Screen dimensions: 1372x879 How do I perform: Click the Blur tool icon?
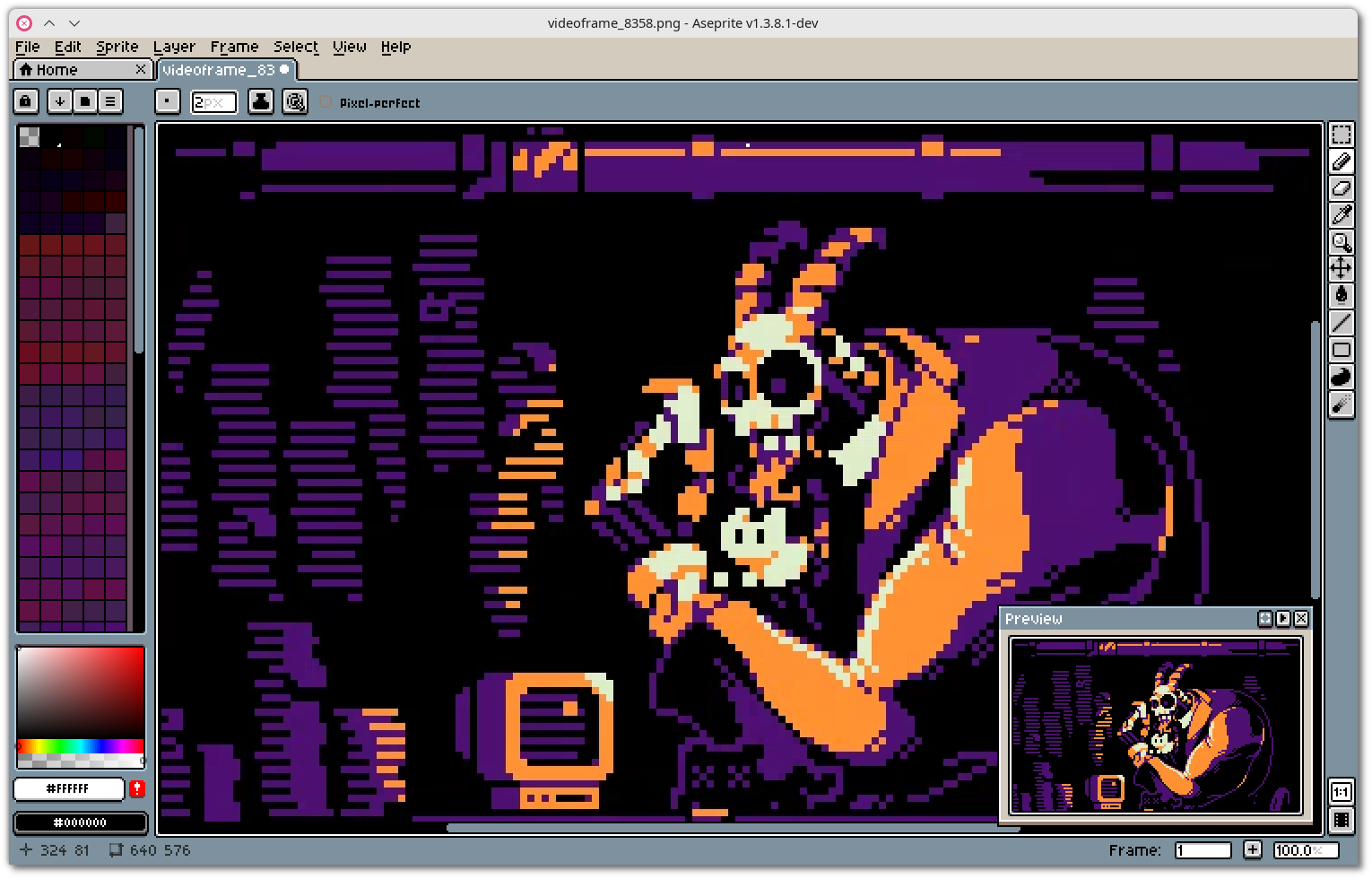click(x=1341, y=405)
